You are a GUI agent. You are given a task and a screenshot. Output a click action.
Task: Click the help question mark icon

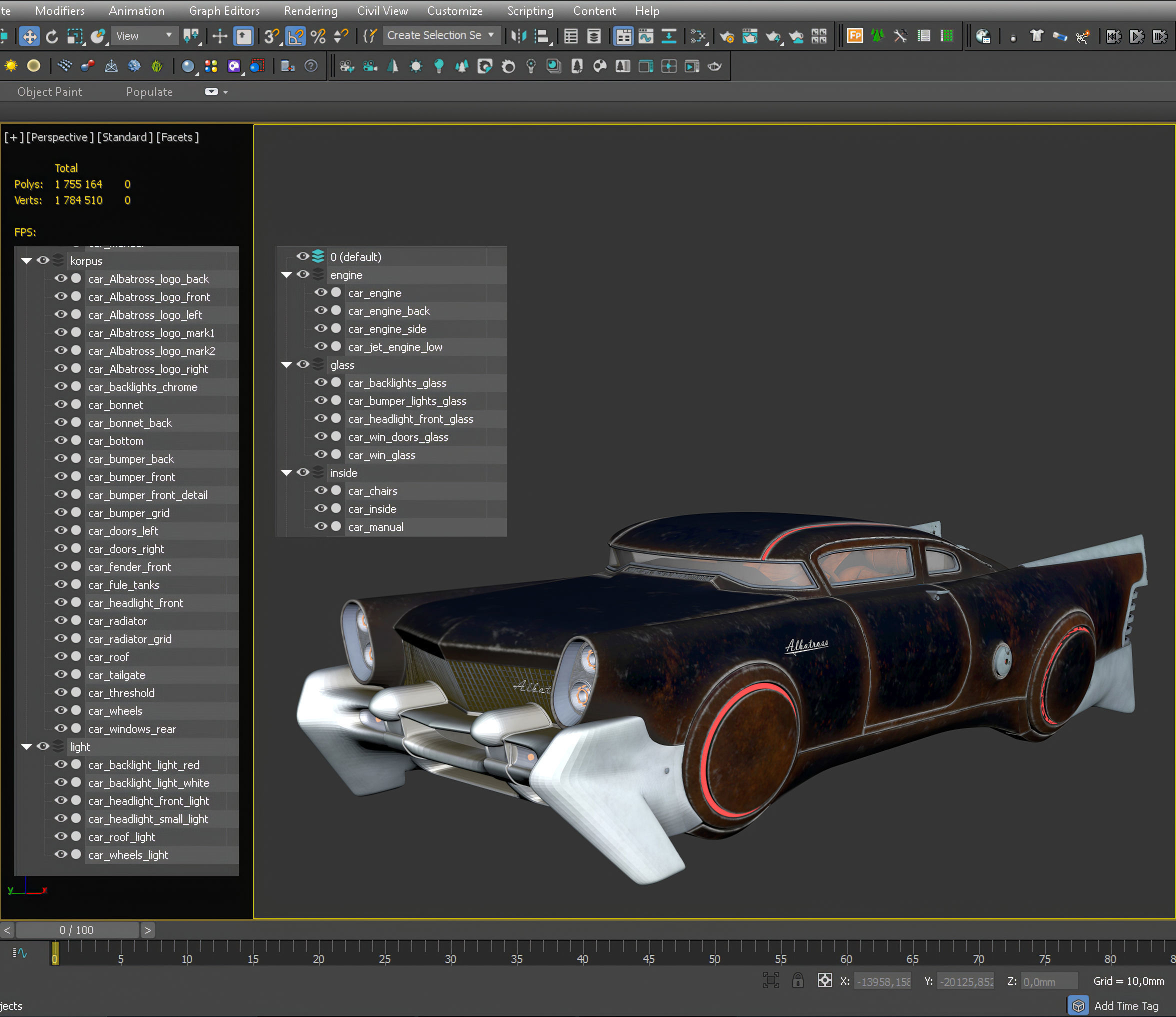point(311,66)
